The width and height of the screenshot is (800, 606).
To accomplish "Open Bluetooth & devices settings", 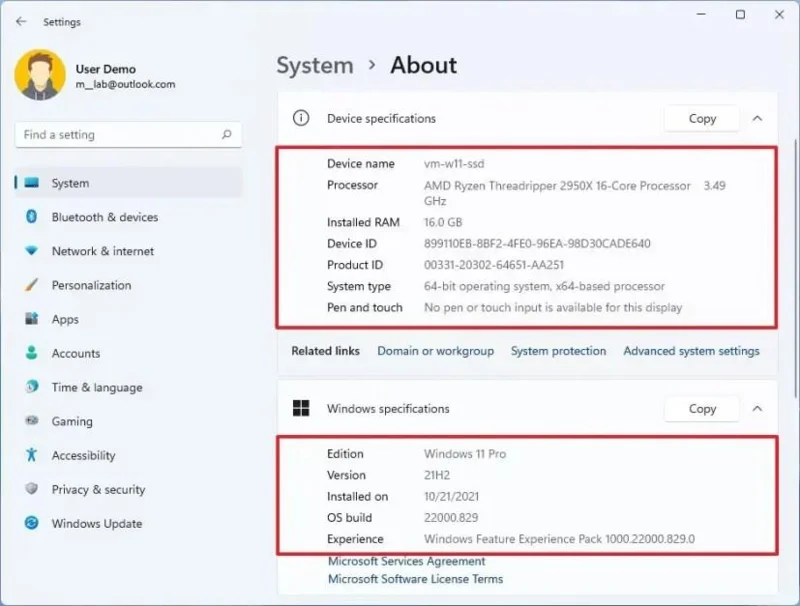I will pos(105,217).
